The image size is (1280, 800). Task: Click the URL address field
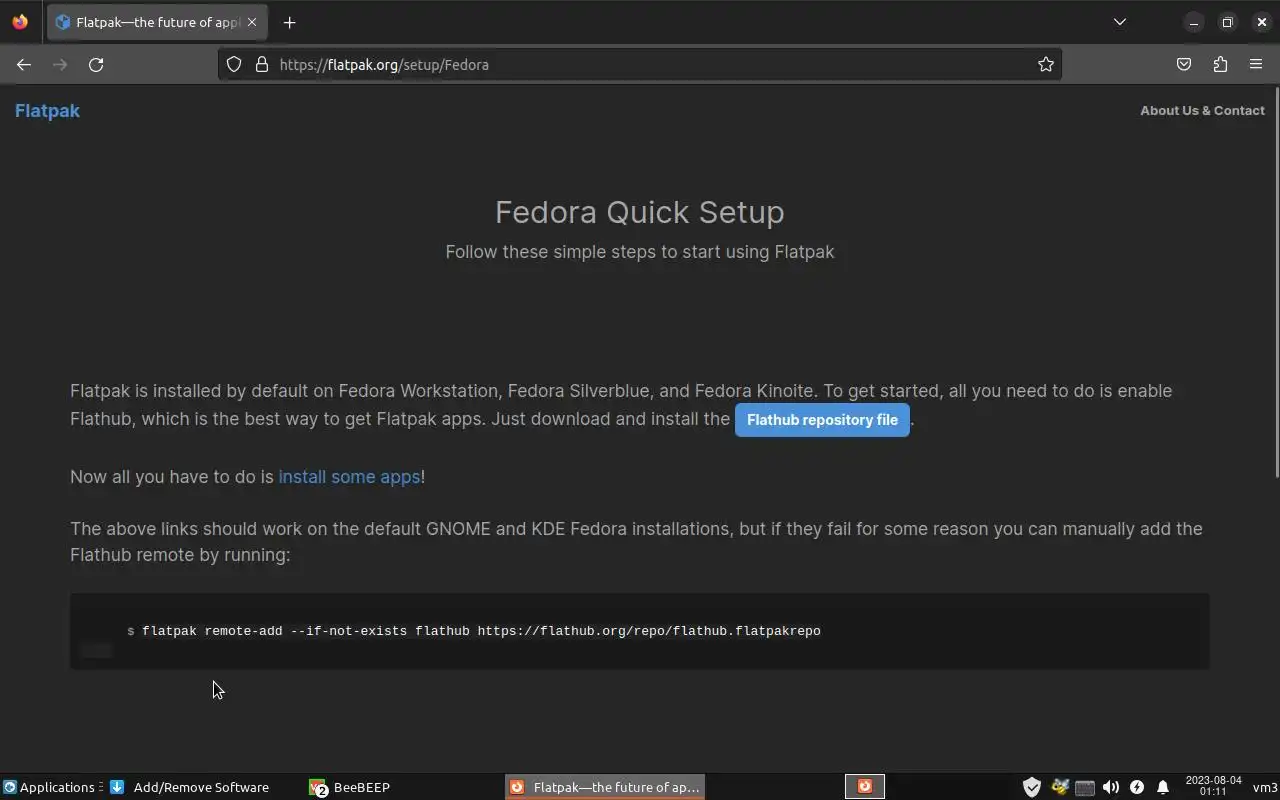coord(640,64)
